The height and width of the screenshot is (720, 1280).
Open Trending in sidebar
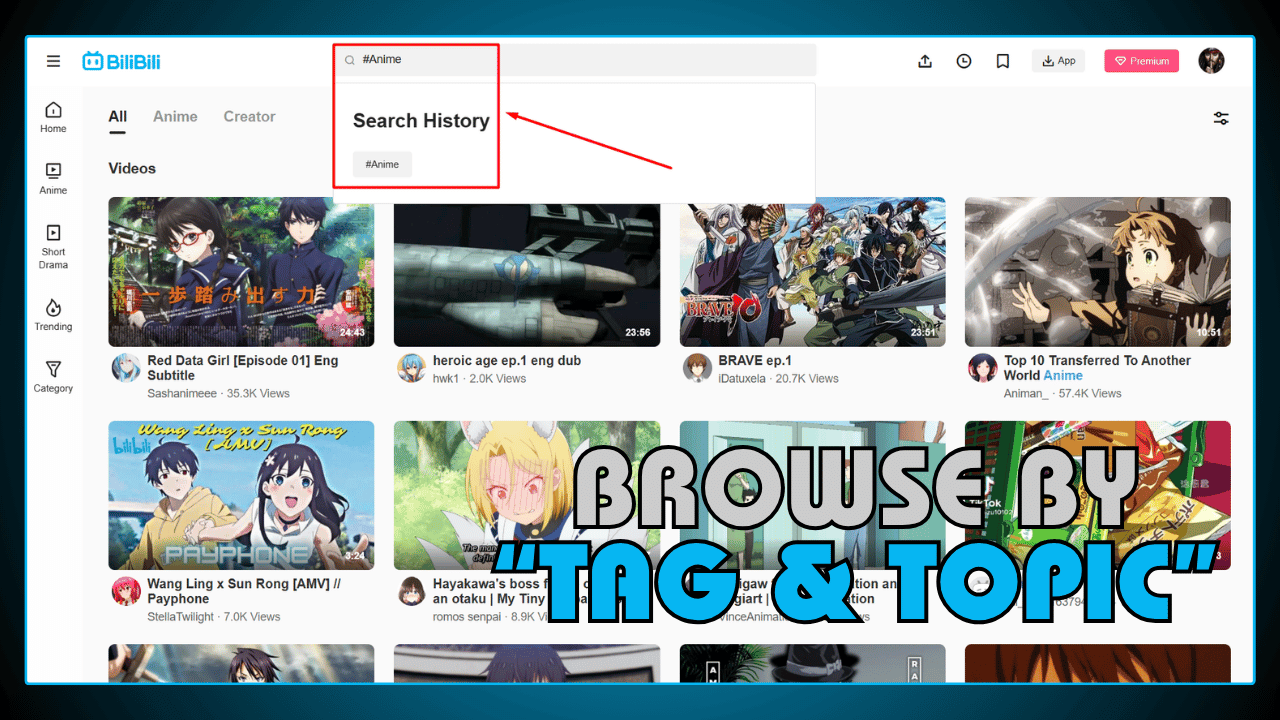[x=53, y=315]
